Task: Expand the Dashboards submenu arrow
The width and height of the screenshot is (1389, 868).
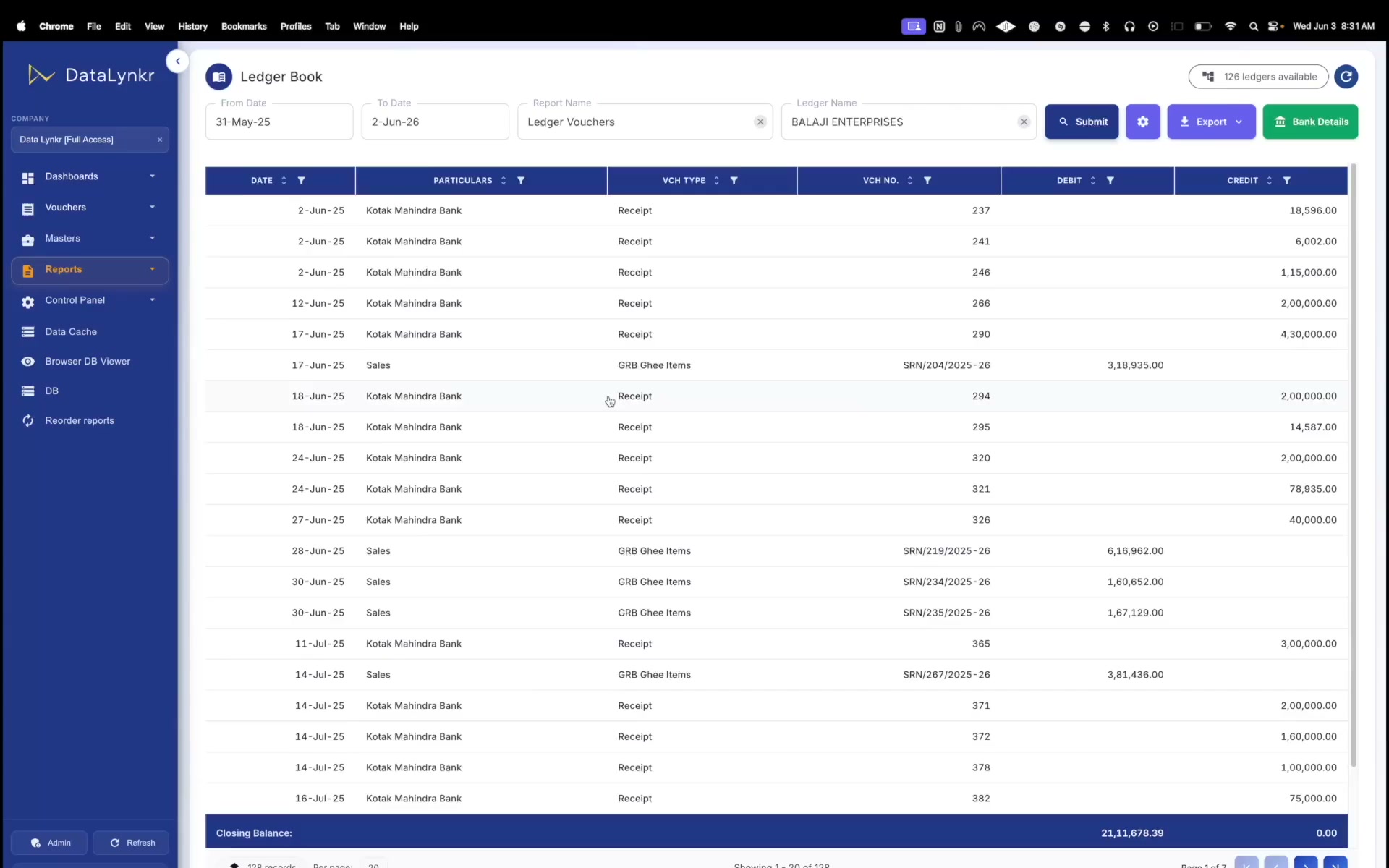Action: click(x=152, y=176)
